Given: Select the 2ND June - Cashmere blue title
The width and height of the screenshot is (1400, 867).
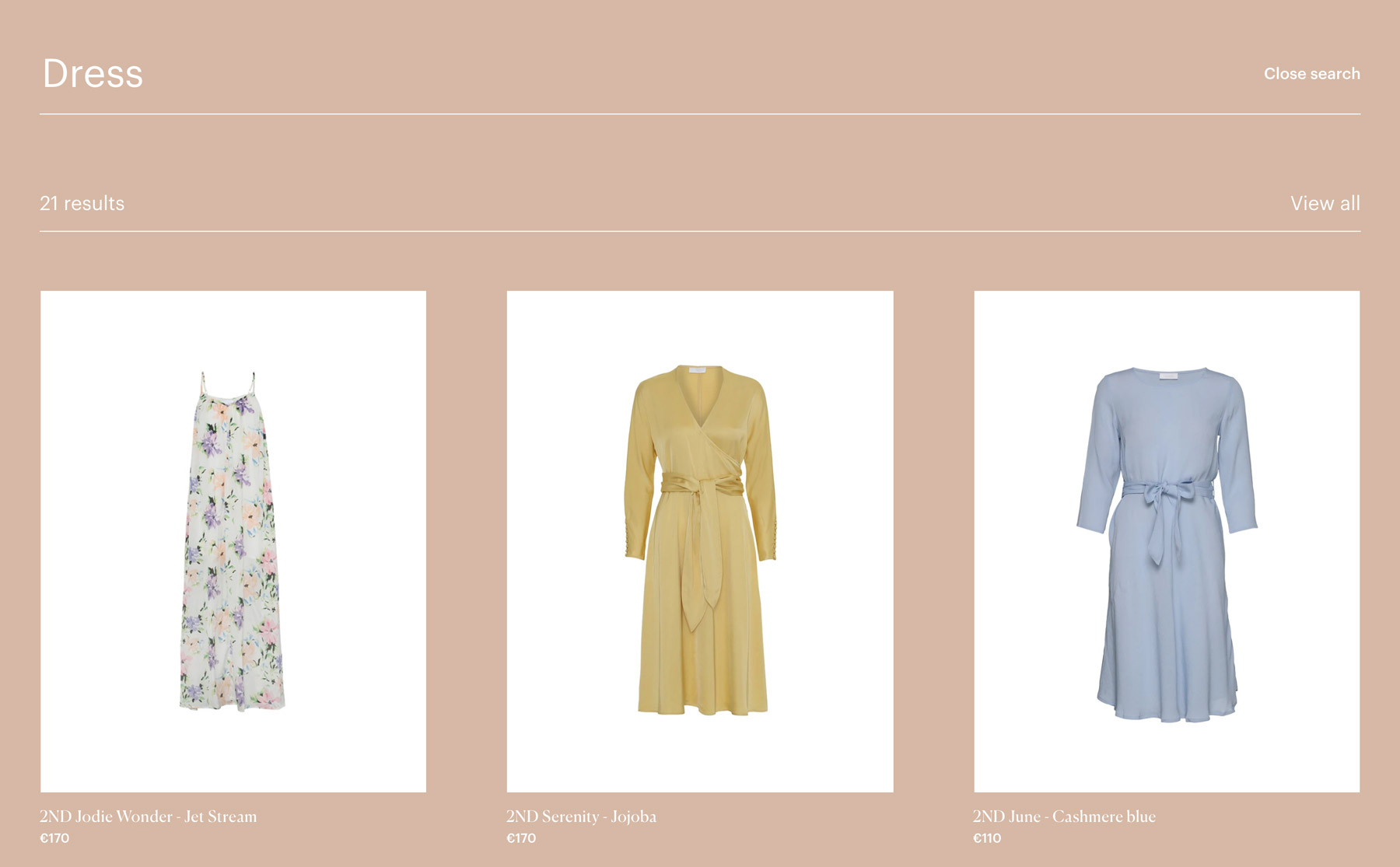Looking at the screenshot, I should pyautogui.click(x=1065, y=817).
